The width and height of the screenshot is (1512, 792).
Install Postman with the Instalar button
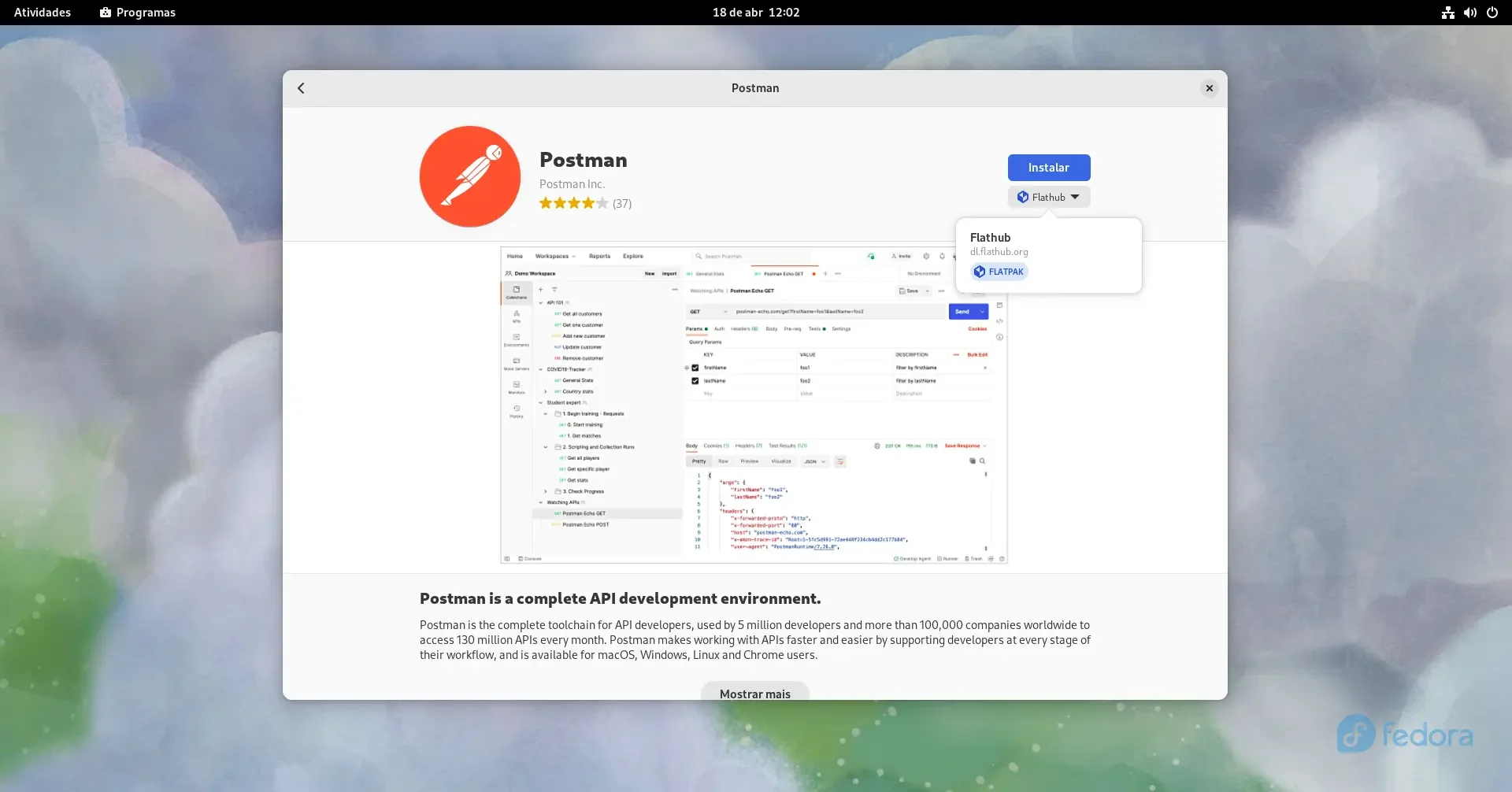point(1048,168)
